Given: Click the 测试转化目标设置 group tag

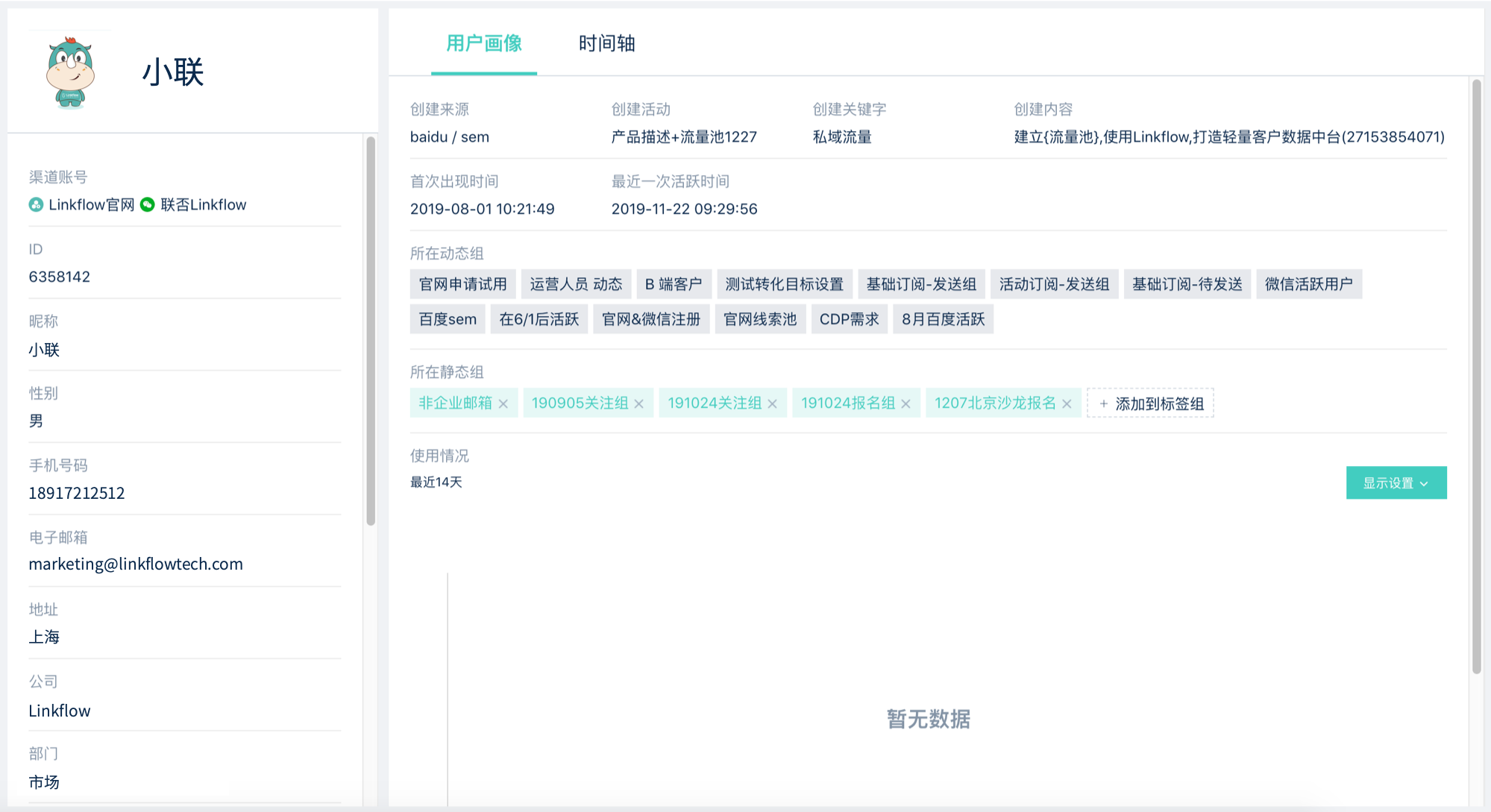Looking at the screenshot, I should (x=785, y=284).
